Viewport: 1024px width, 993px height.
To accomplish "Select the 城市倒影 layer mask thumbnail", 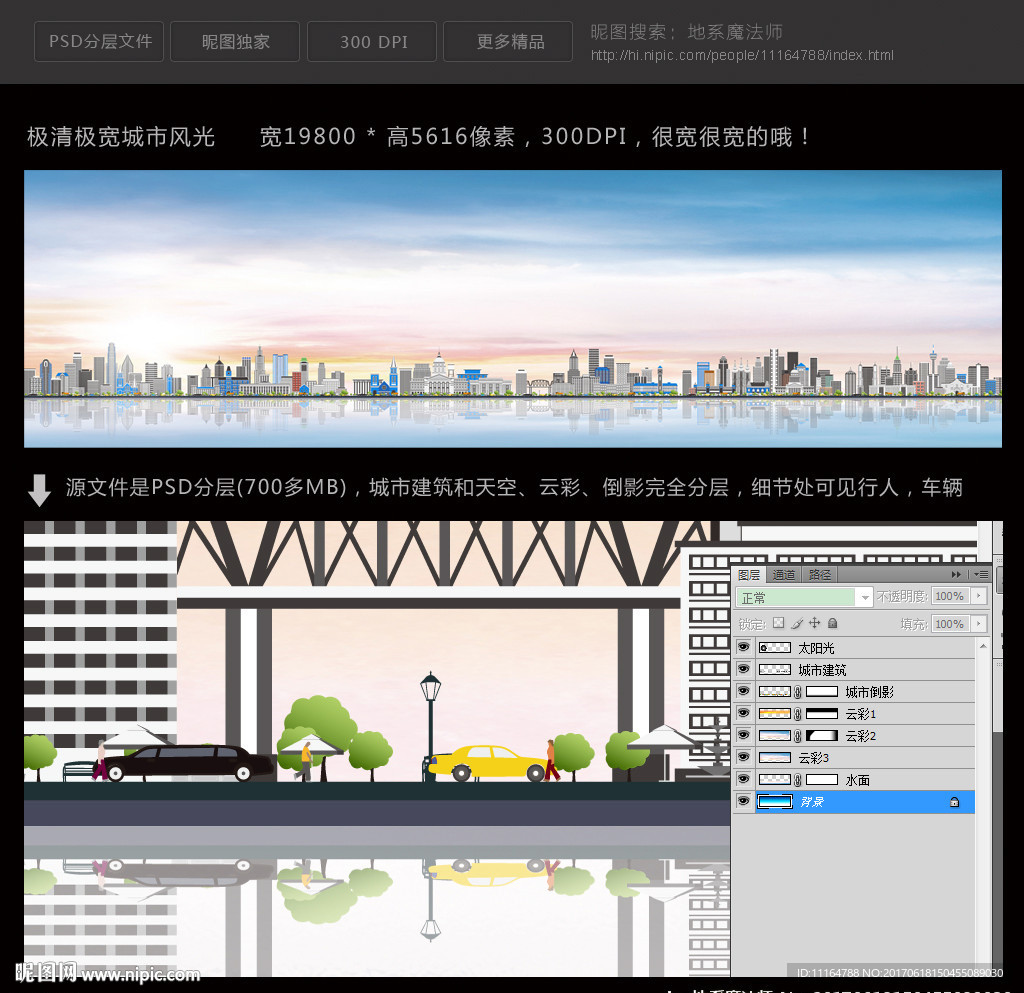I will coord(822,692).
